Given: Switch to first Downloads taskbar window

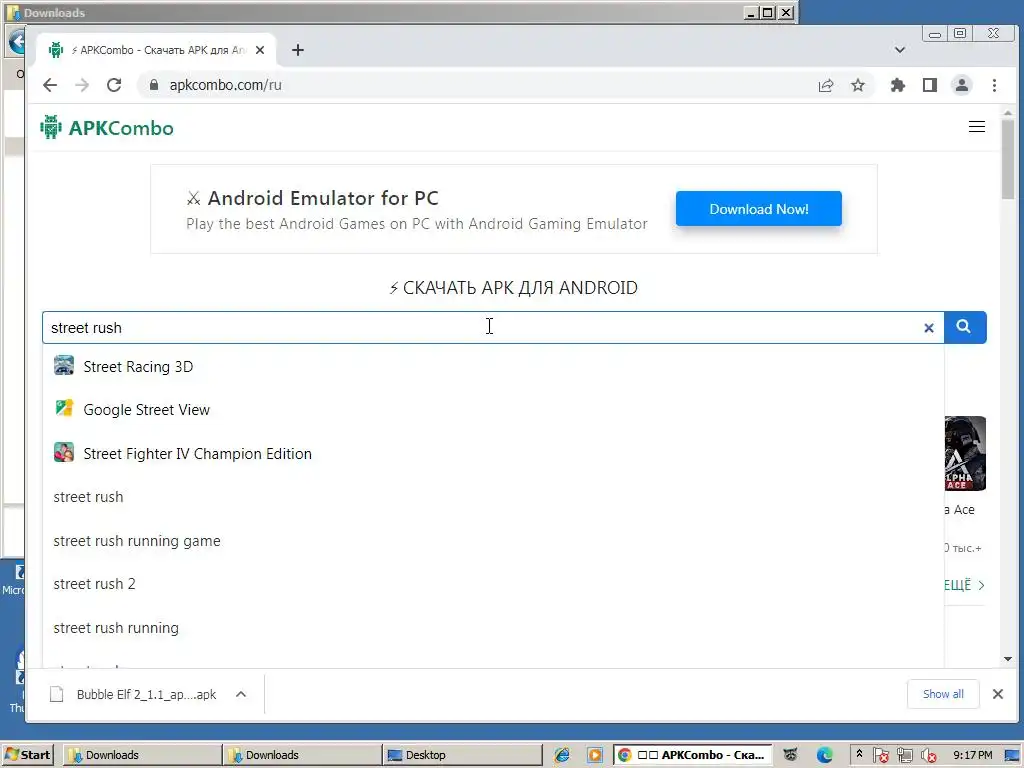Looking at the screenshot, I should click(141, 755).
